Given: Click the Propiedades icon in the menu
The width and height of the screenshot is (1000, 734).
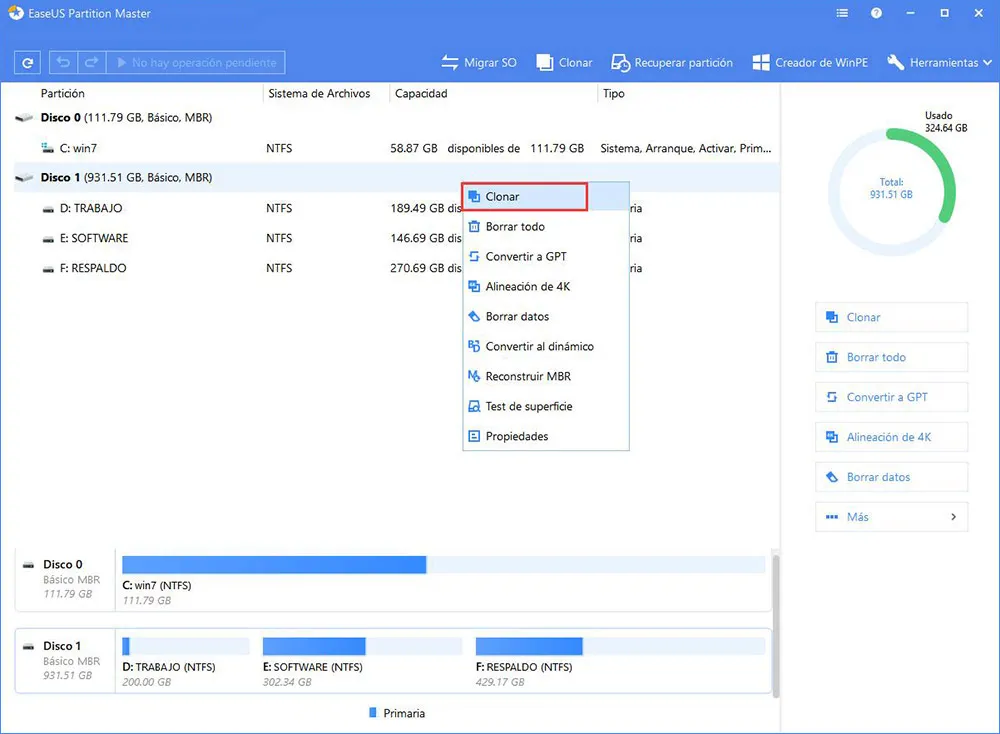Looking at the screenshot, I should click(474, 436).
